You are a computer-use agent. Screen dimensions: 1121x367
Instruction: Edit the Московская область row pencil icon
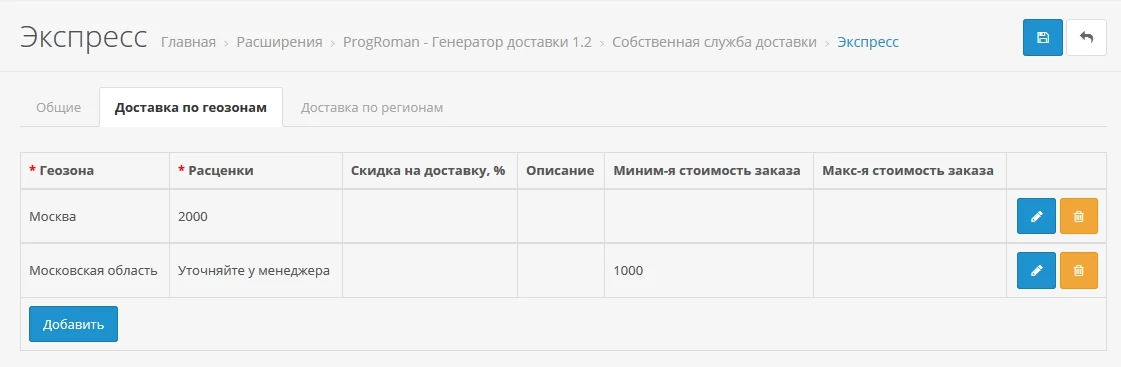click(1036, 270)
